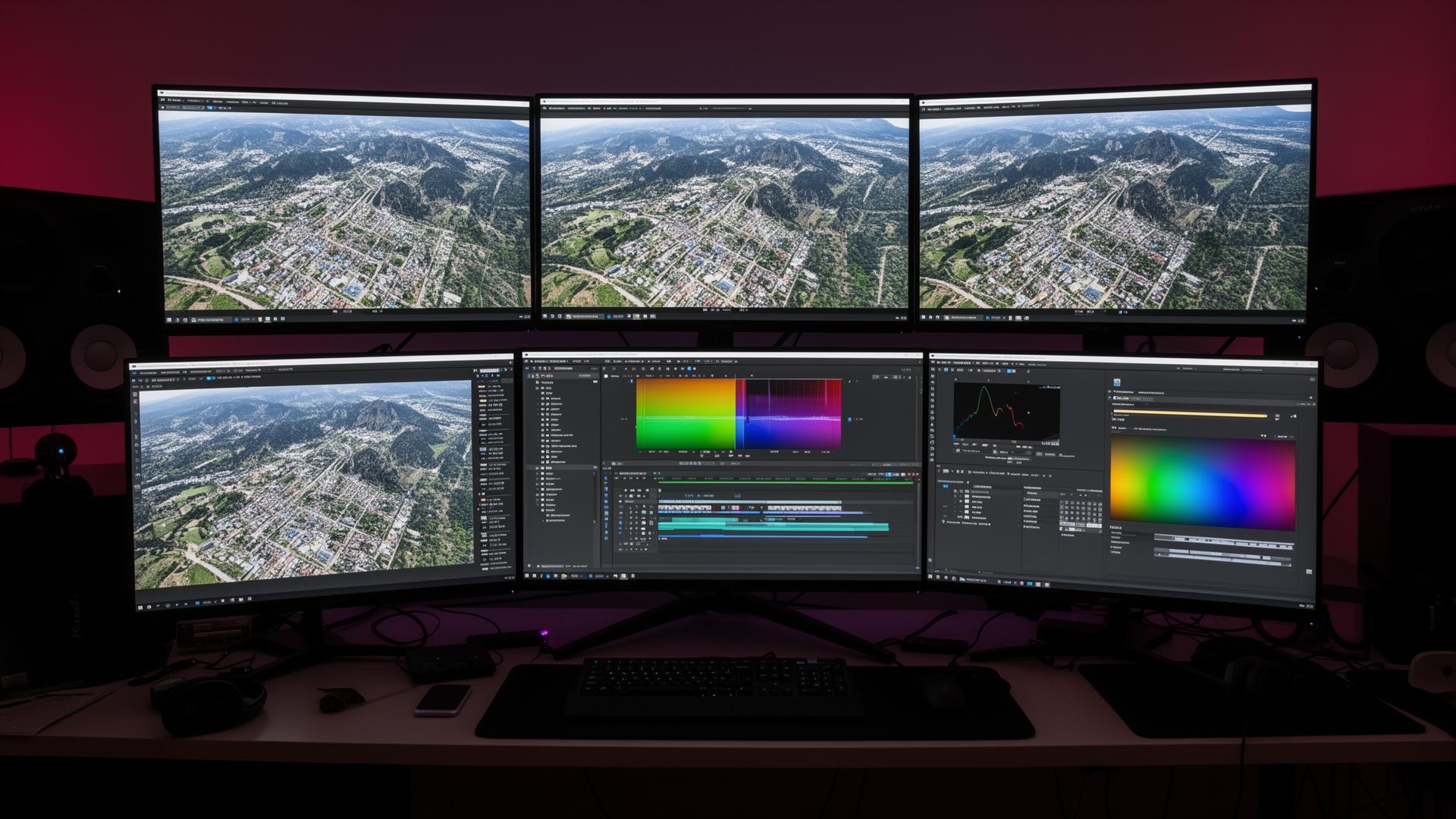Open the Start button on bottom-right monitor taskbar

click(930, 576)
